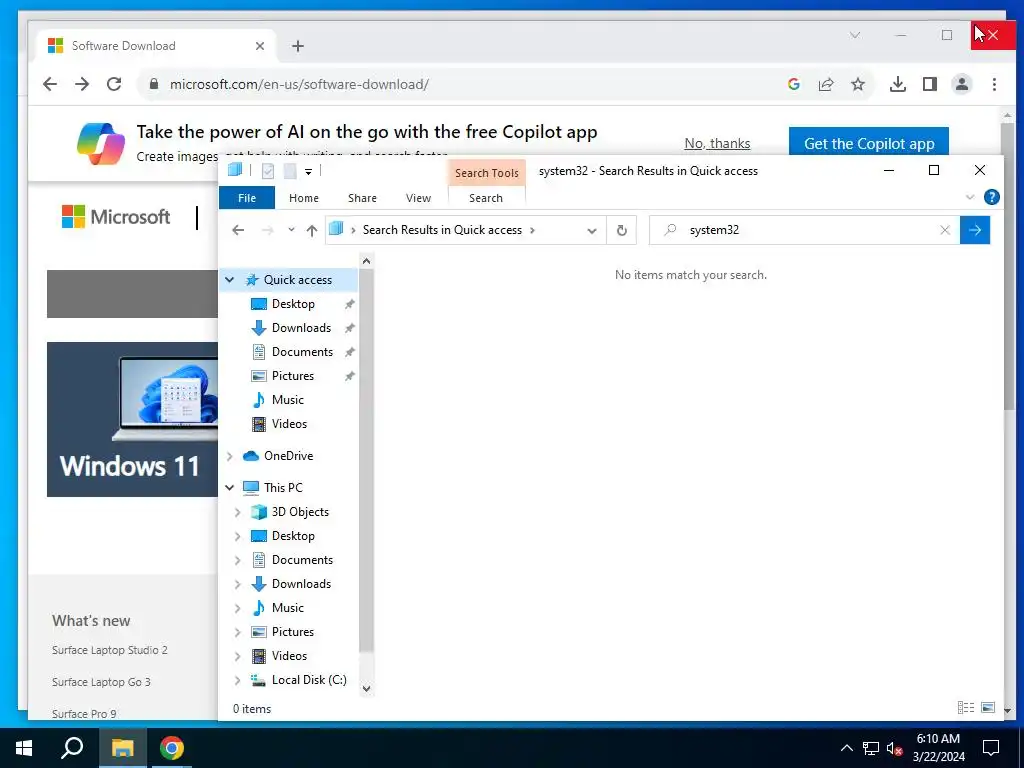1024x768 pixels.
Task: Open the Windows Start menu
Action: 24,748
